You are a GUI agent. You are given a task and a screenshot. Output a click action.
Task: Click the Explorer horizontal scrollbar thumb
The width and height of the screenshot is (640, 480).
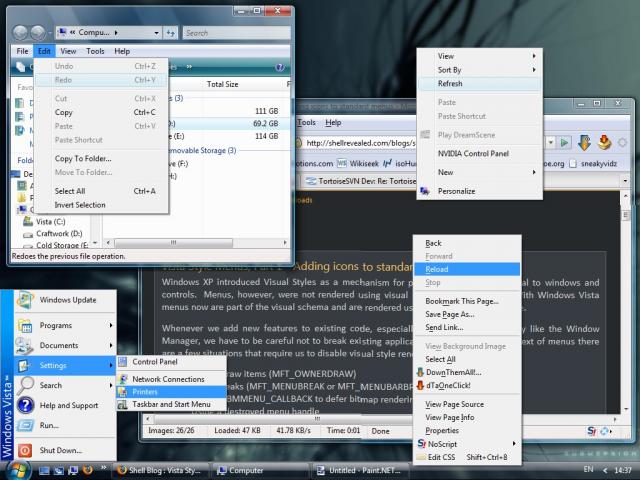173,242
